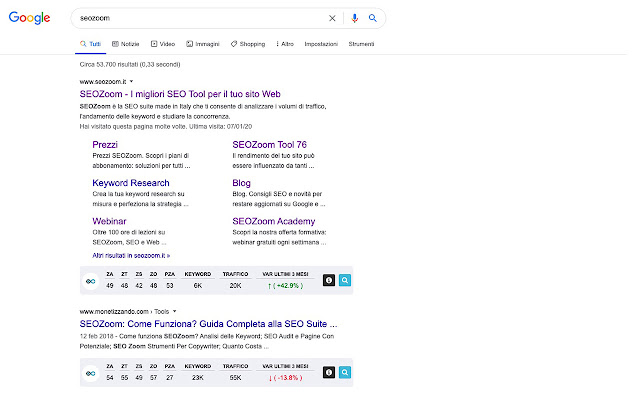640x400 pixels.
Task: Expand dropdown arrow next to www.seozoom.it
Action: tap(131, 82)
